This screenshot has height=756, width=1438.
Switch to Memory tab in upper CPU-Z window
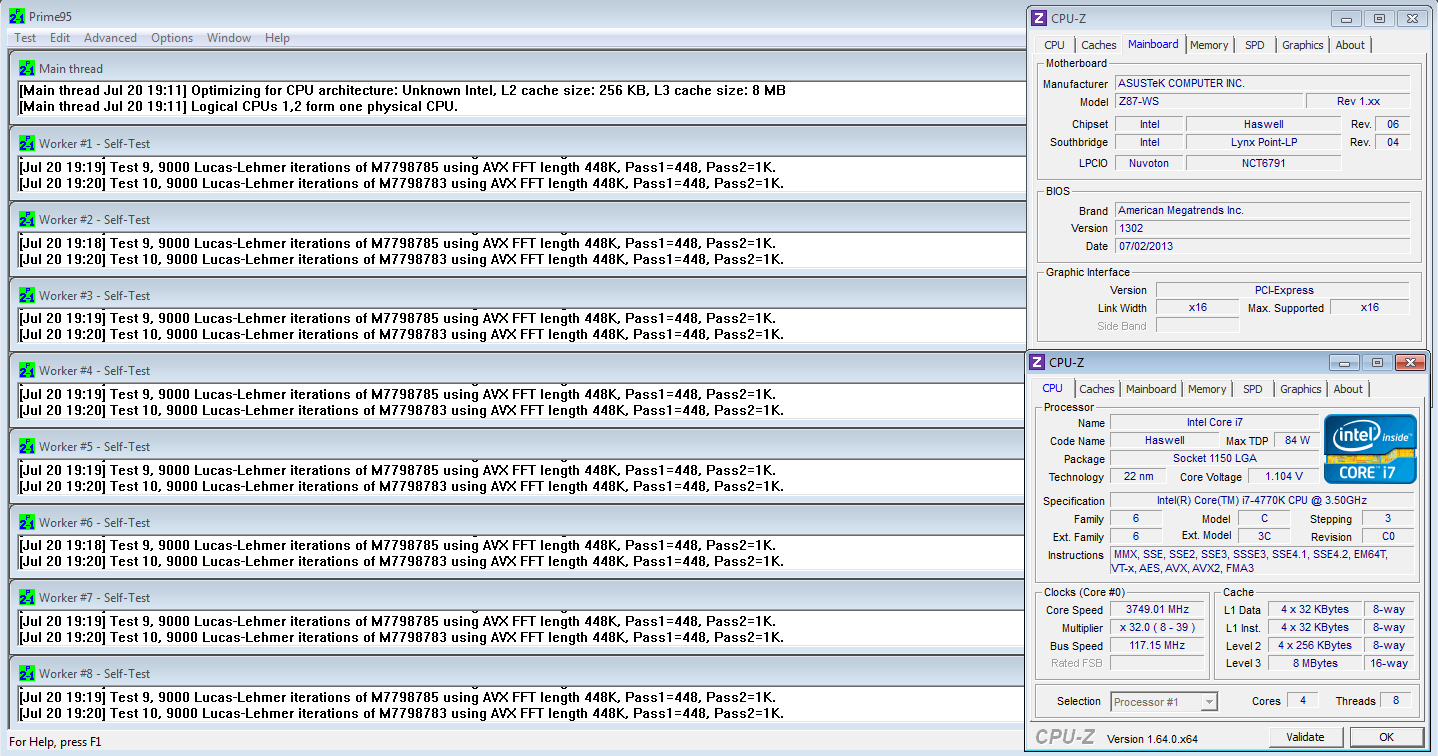point(1209,45)
